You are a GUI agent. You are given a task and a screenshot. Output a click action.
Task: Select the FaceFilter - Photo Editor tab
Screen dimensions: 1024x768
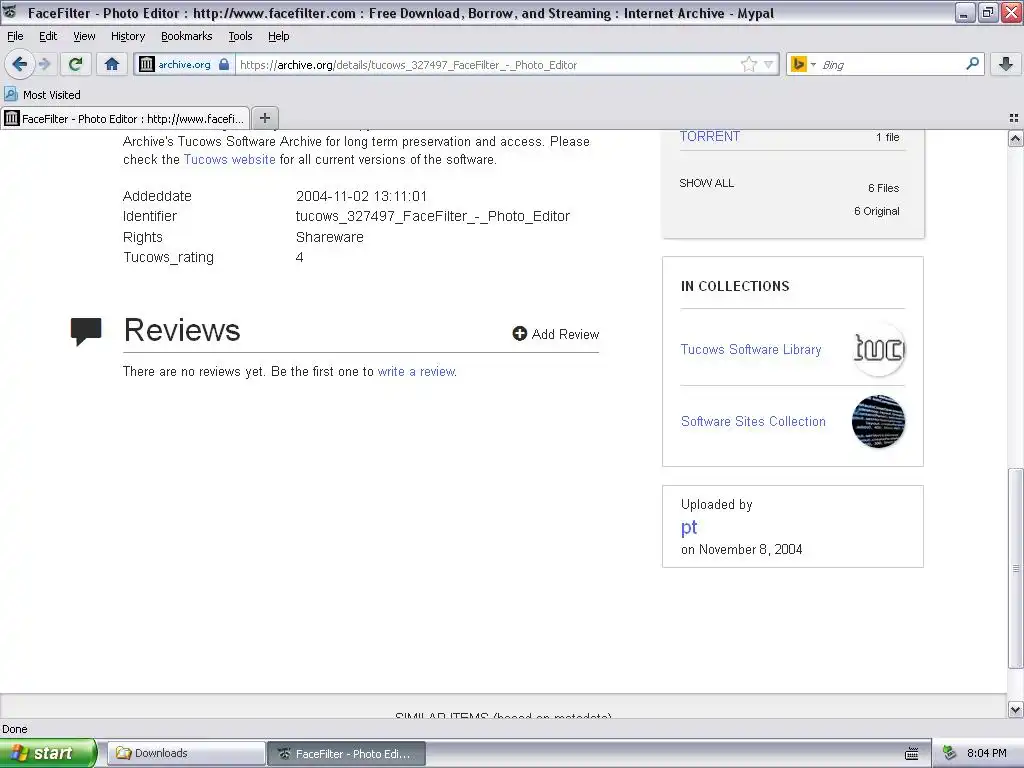[125, 118]
